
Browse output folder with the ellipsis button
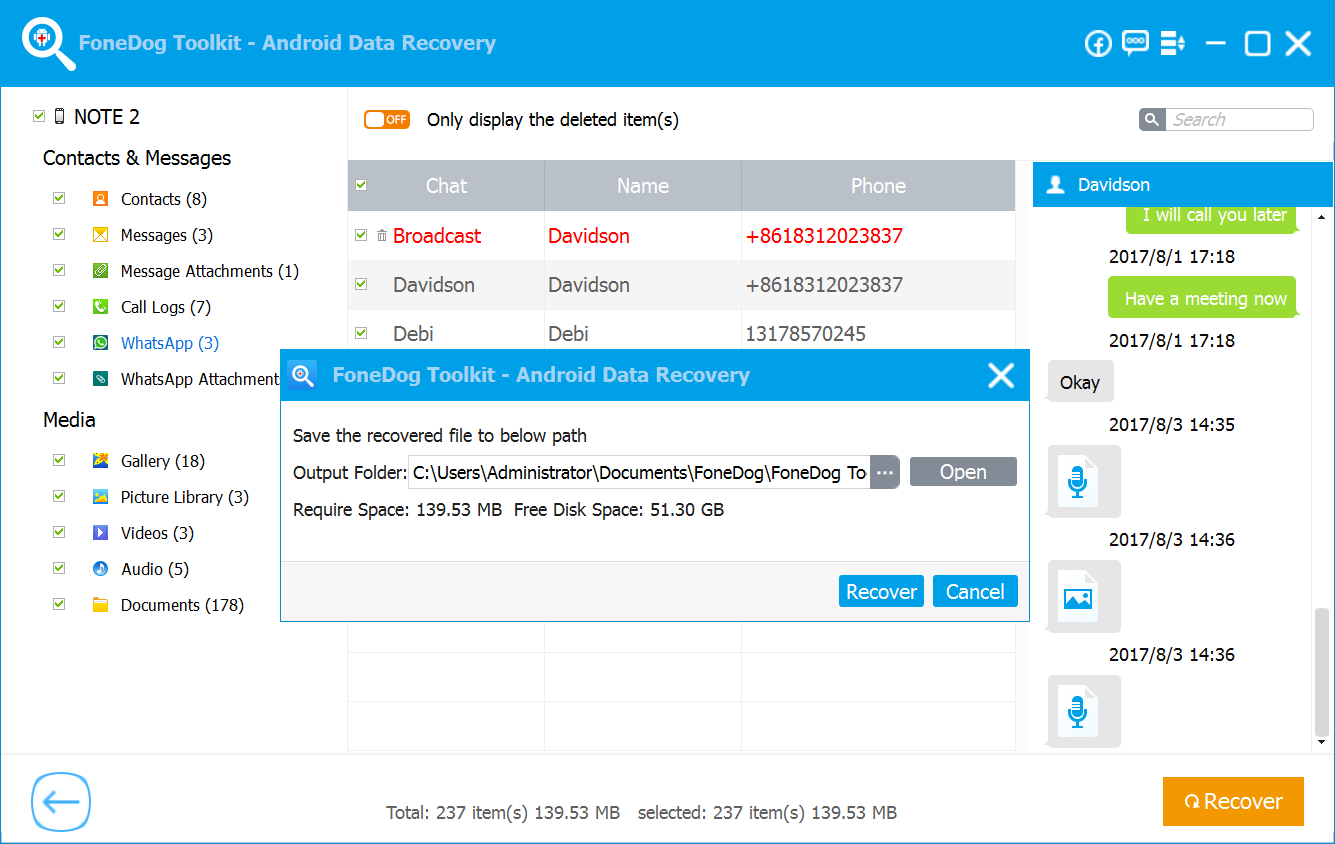pos(885,472)
